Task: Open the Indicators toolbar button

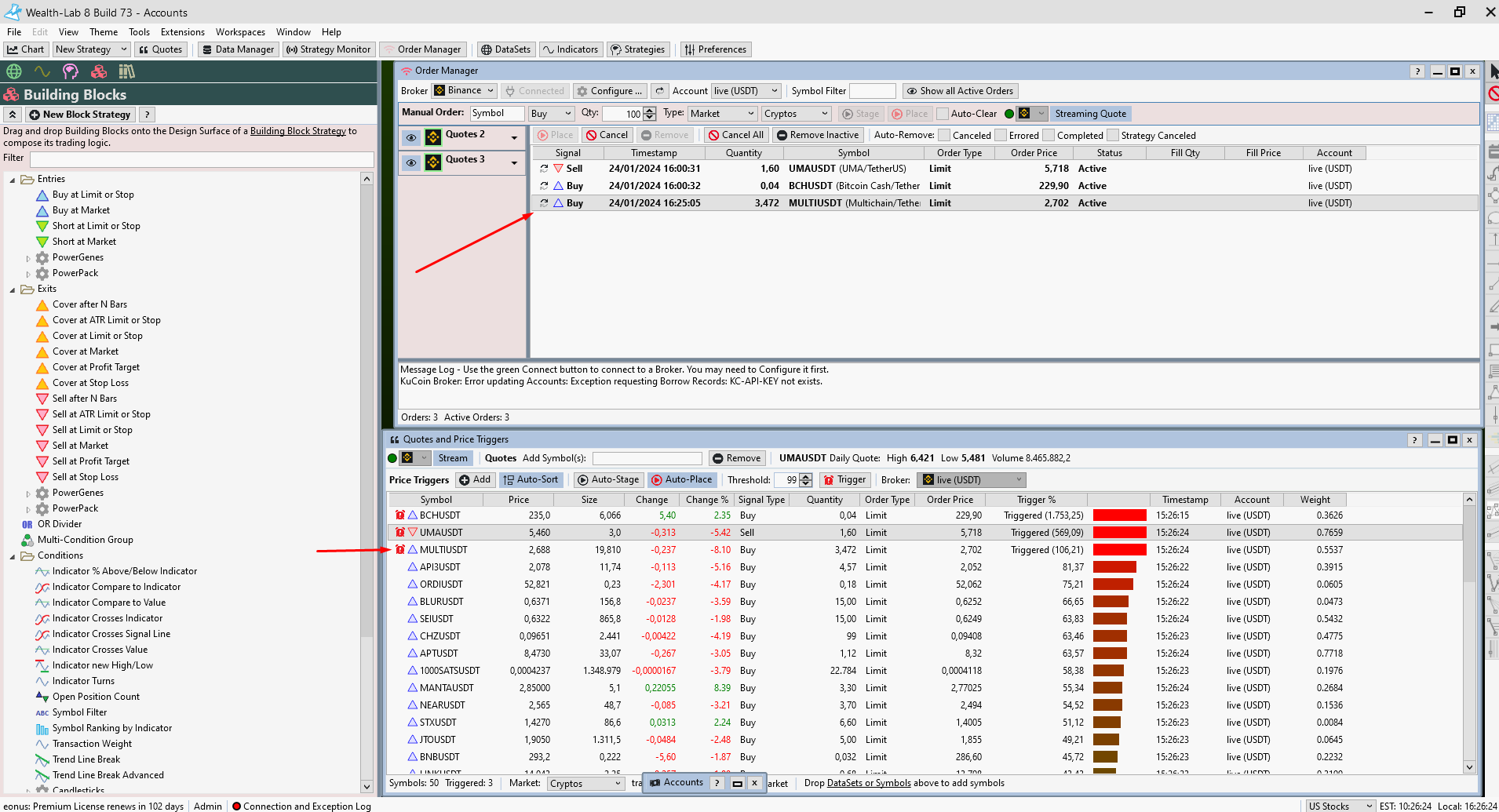Action: coord(571,49)
